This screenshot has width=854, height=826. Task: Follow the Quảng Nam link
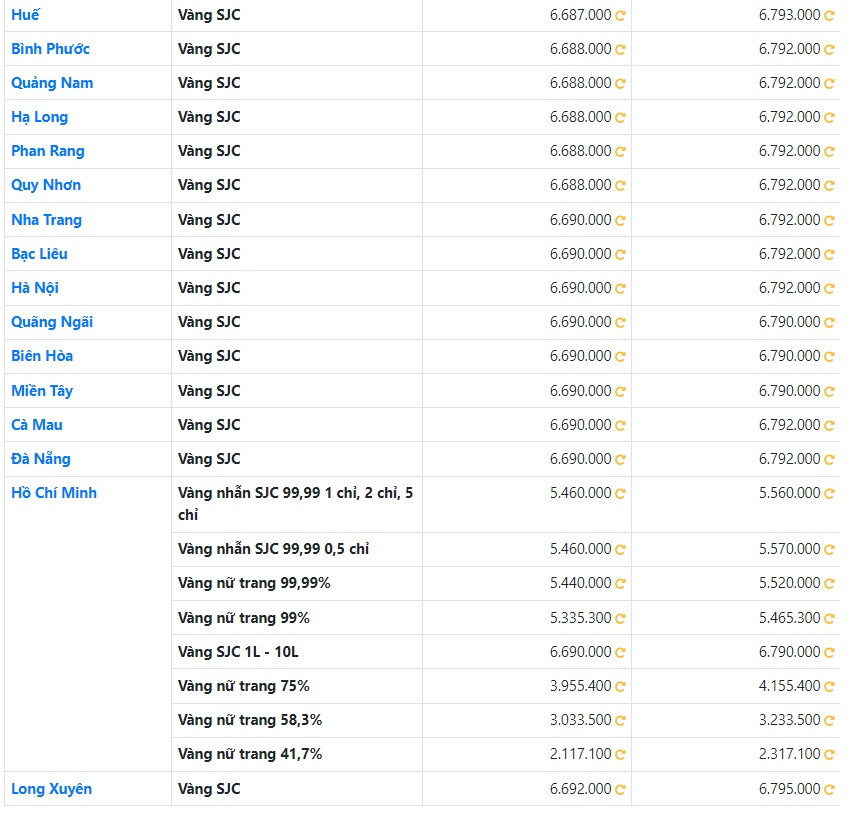click(52, 83)
